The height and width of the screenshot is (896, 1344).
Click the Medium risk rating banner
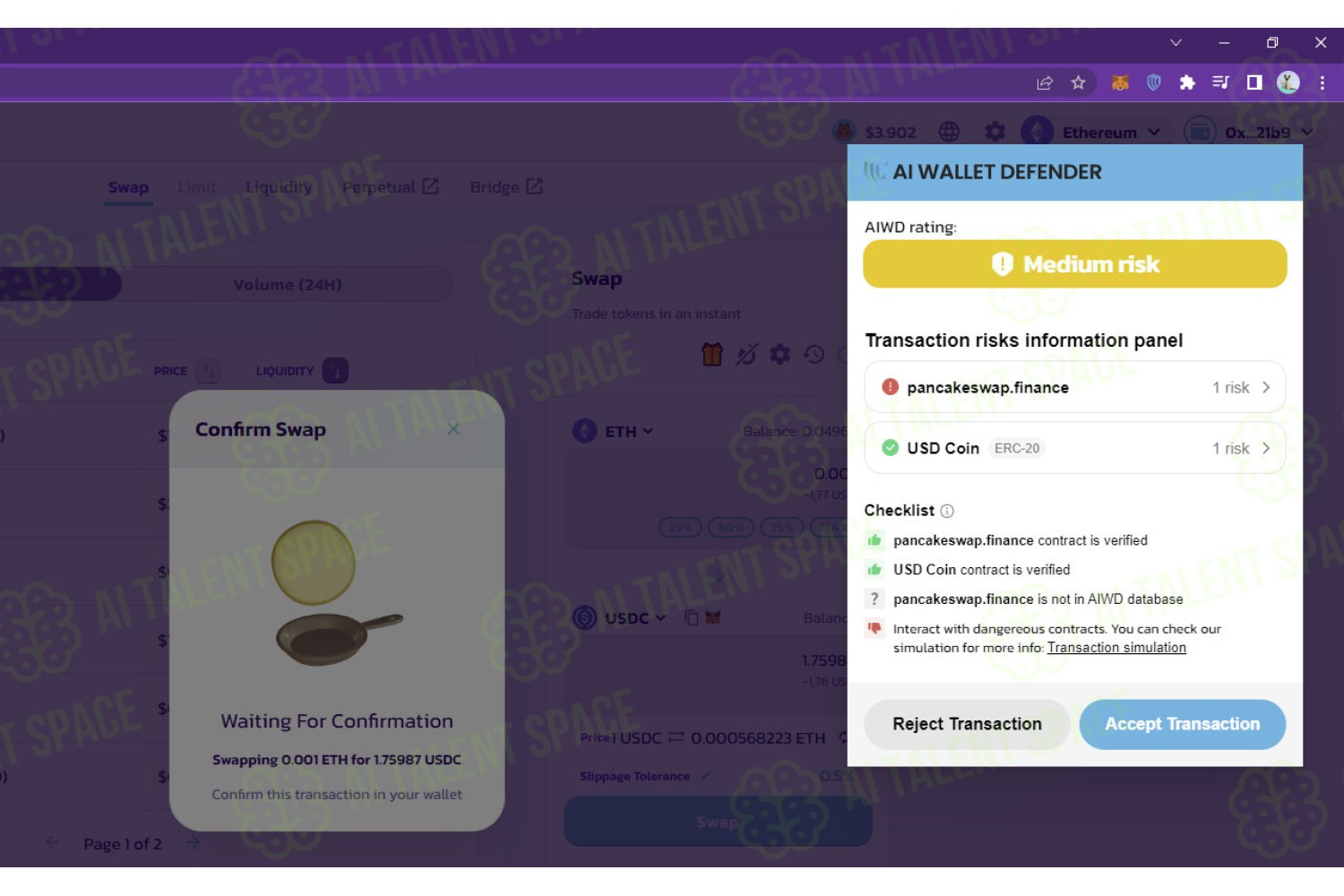(1074, 264)
